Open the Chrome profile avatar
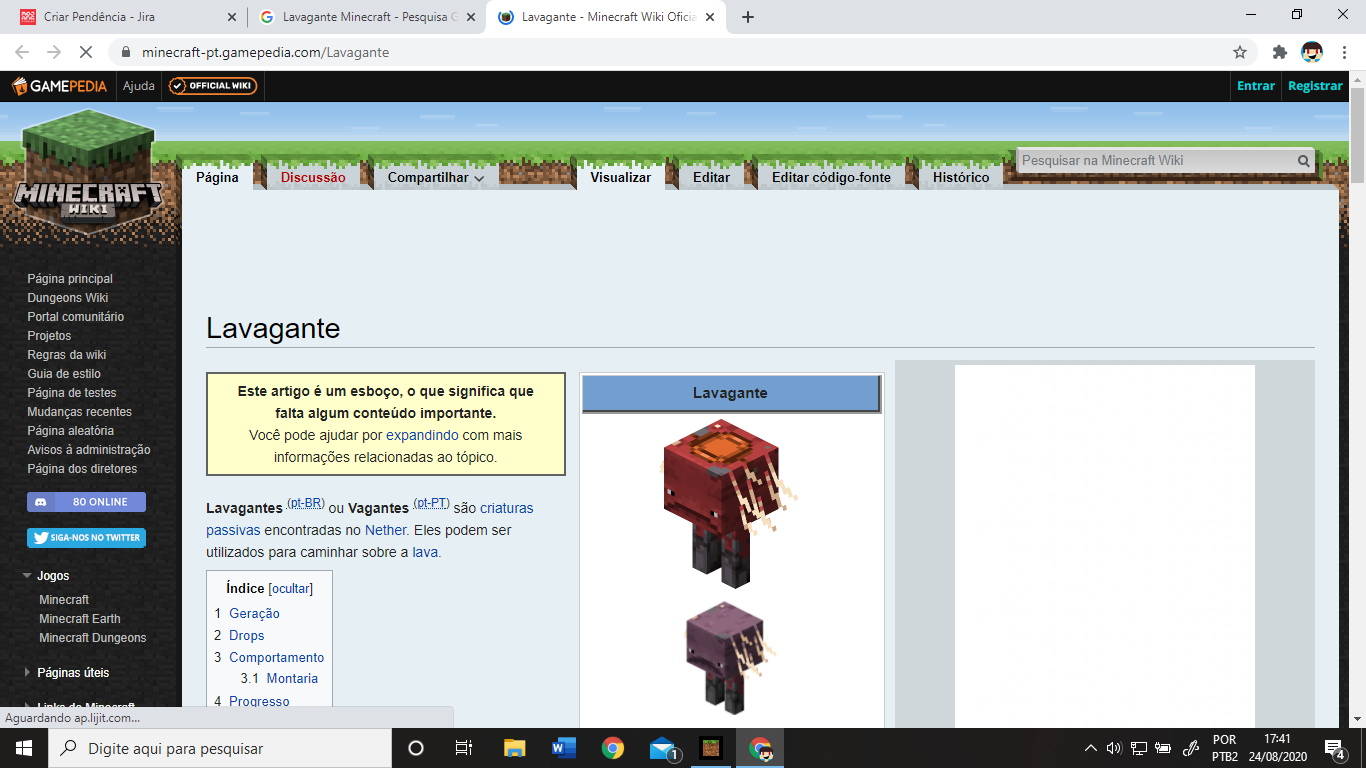Screen dimensions: 1366x768 [x=1312, y=52]
